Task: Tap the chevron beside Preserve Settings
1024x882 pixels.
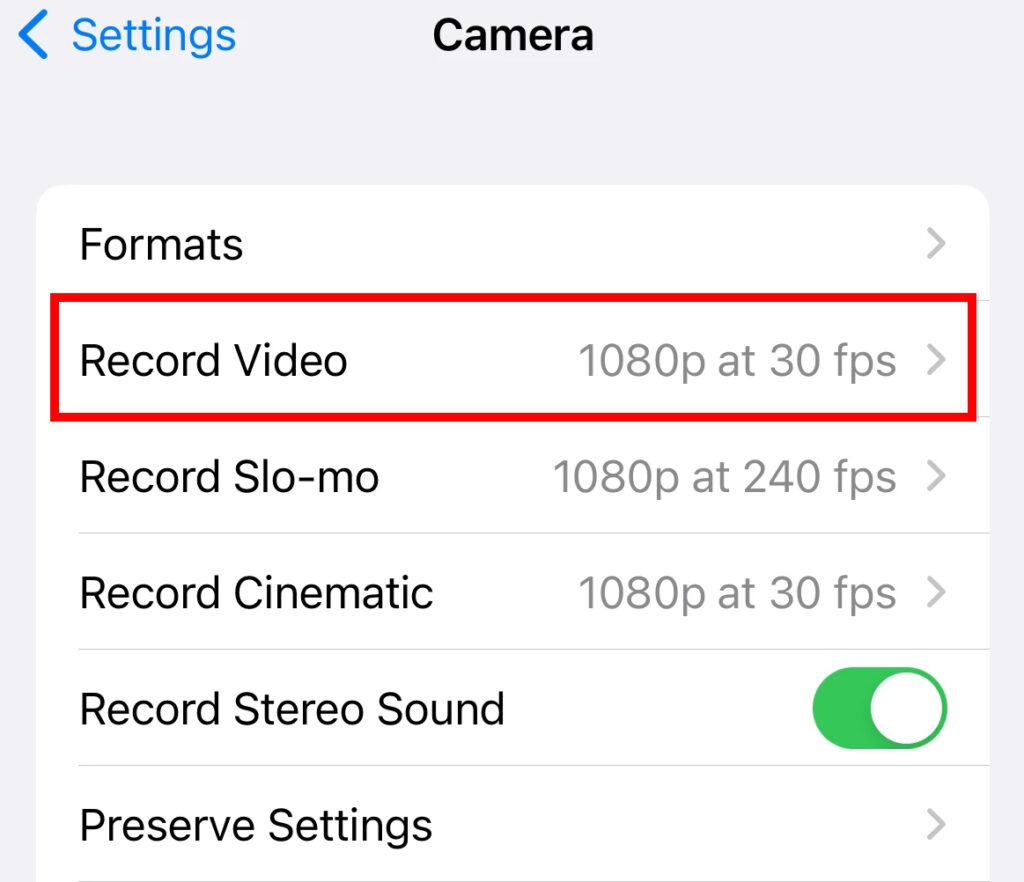Action: point(934,824)
